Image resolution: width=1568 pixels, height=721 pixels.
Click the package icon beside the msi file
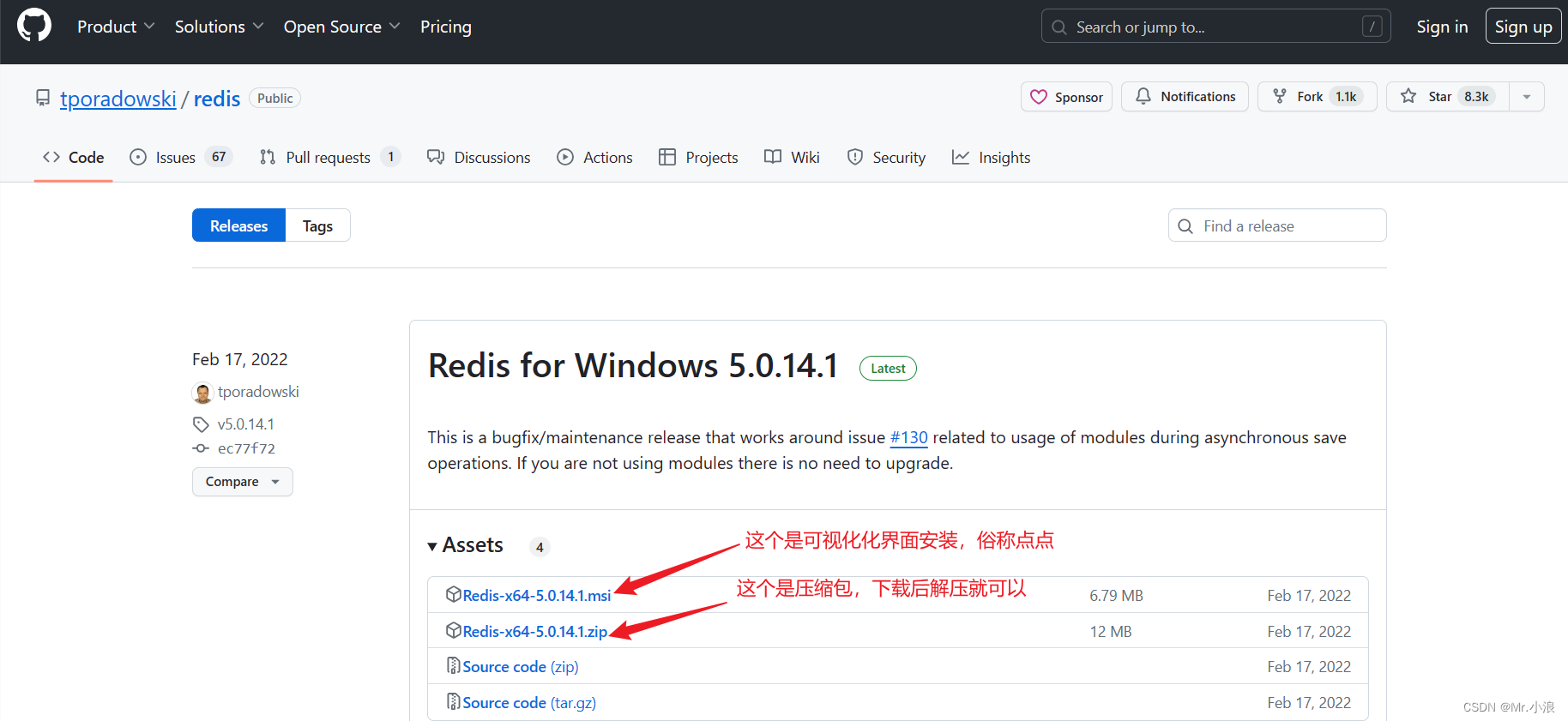point(454,594)
